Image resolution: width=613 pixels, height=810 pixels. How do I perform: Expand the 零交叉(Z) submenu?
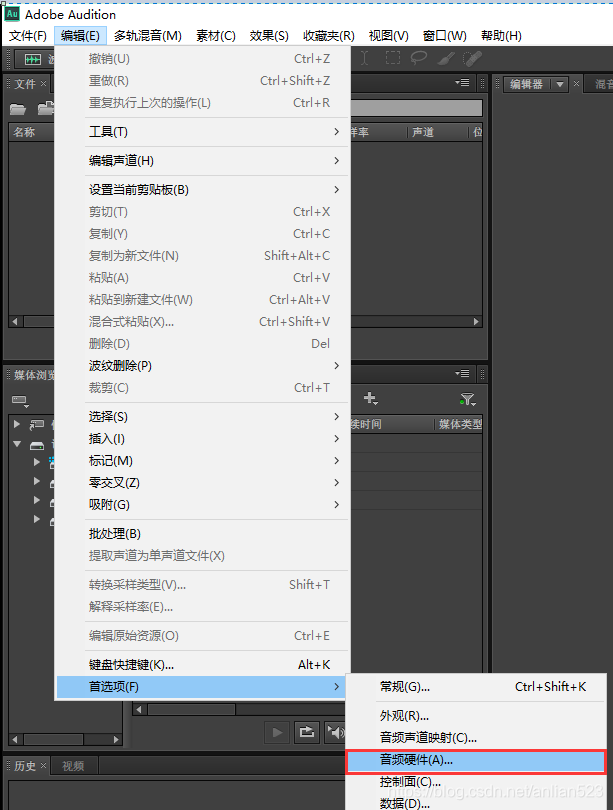(203, 482)
